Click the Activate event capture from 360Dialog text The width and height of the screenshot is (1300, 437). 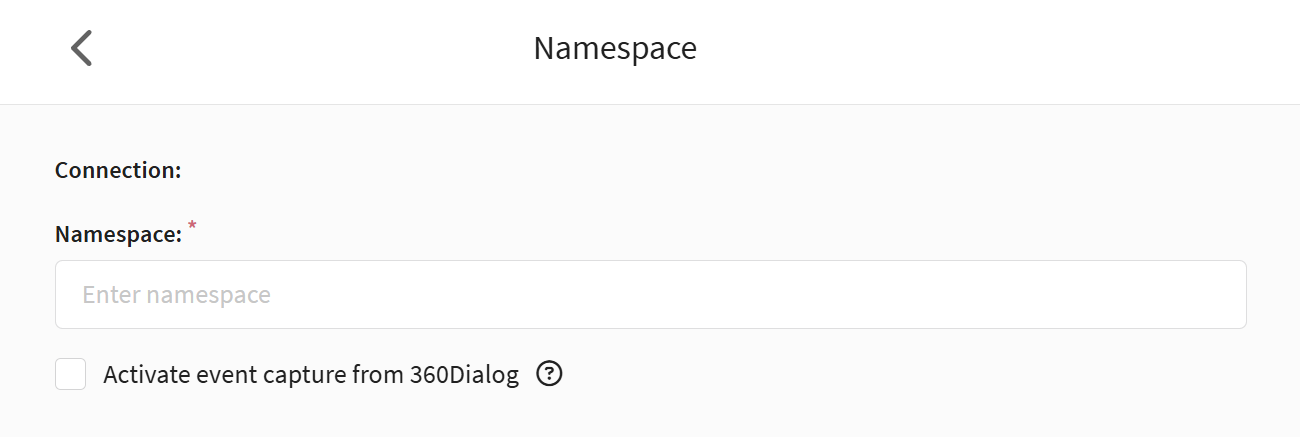pyautogui.click(x=311, y=375)
